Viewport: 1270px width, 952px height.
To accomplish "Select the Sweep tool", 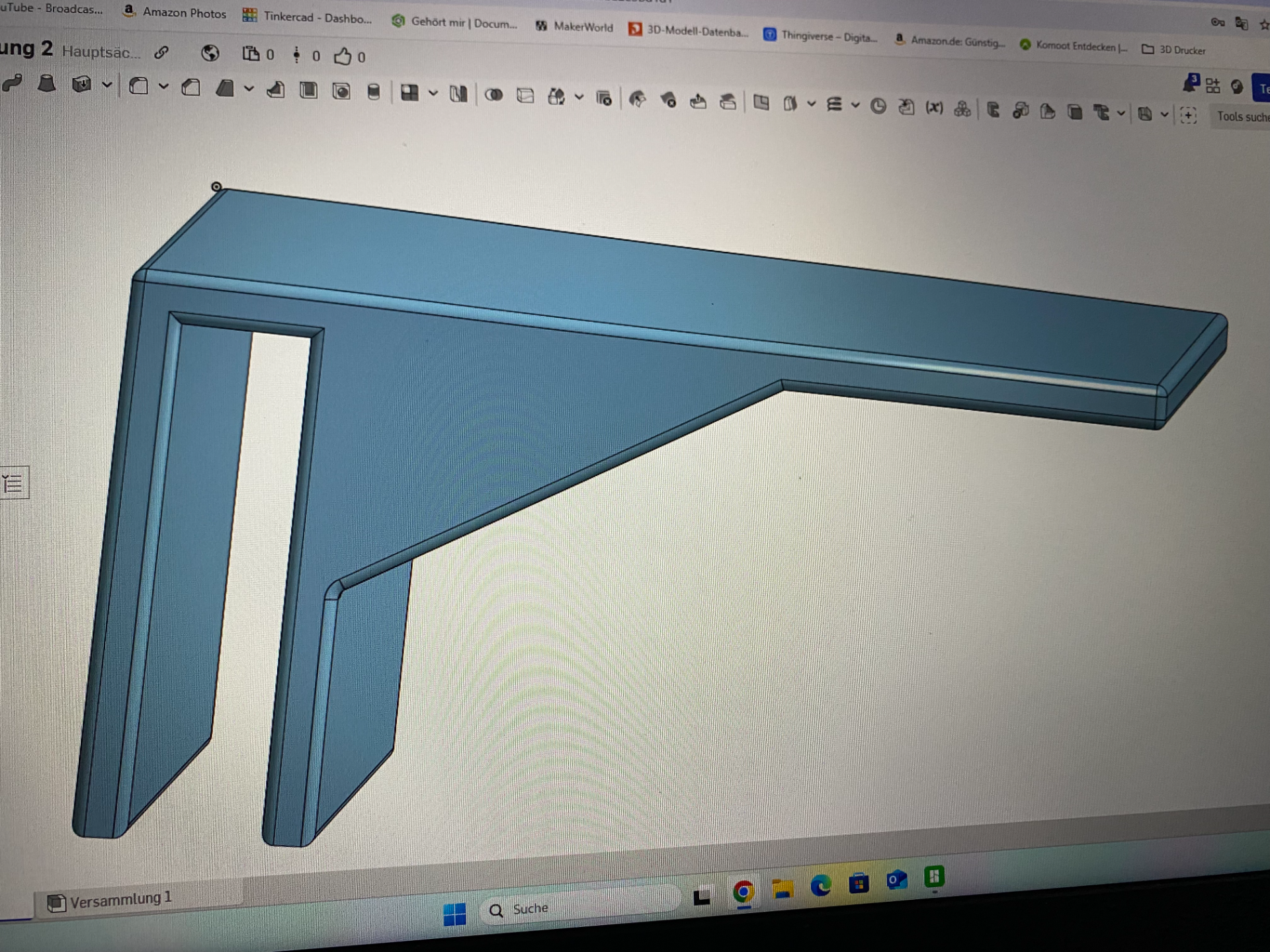I will [x=13, y=84].
